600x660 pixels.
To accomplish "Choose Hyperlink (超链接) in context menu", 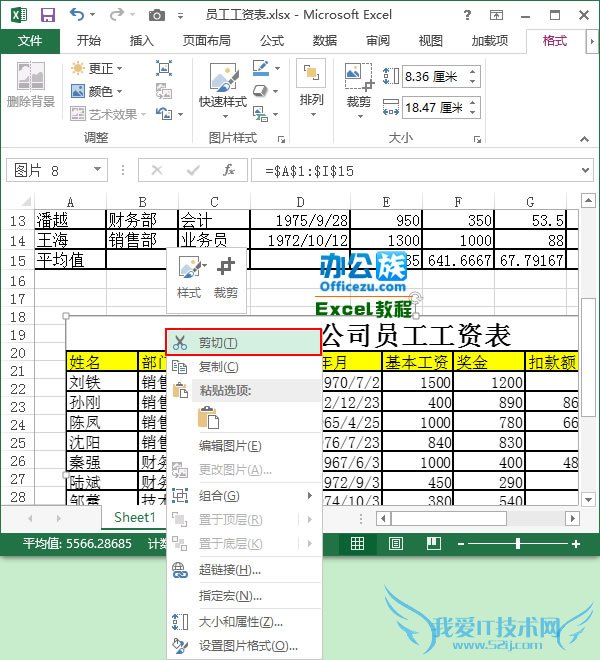I will point(243,570).
